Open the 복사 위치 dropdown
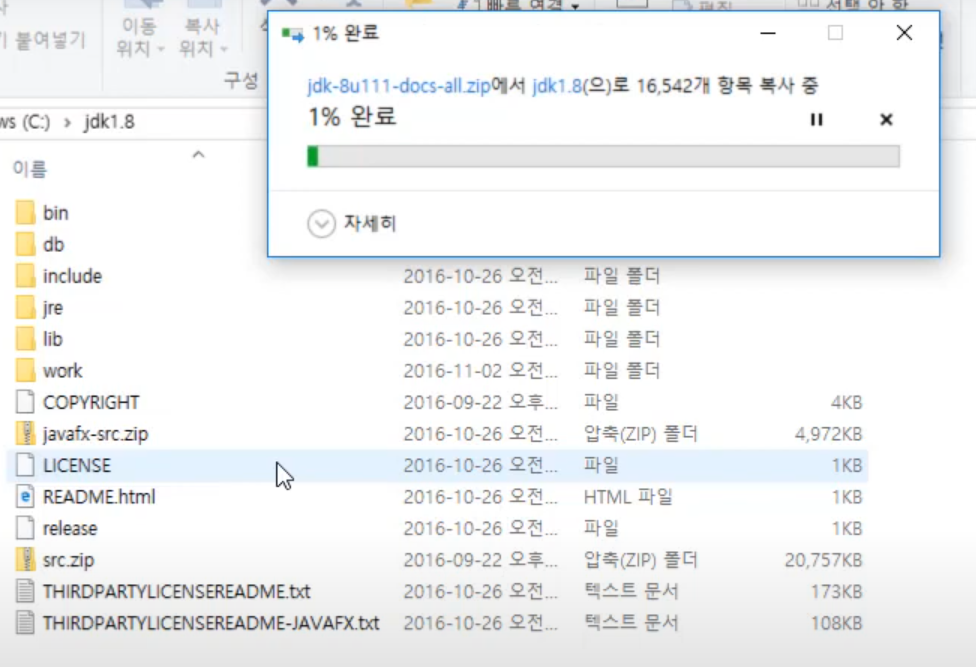 click(x=202, y=37)
